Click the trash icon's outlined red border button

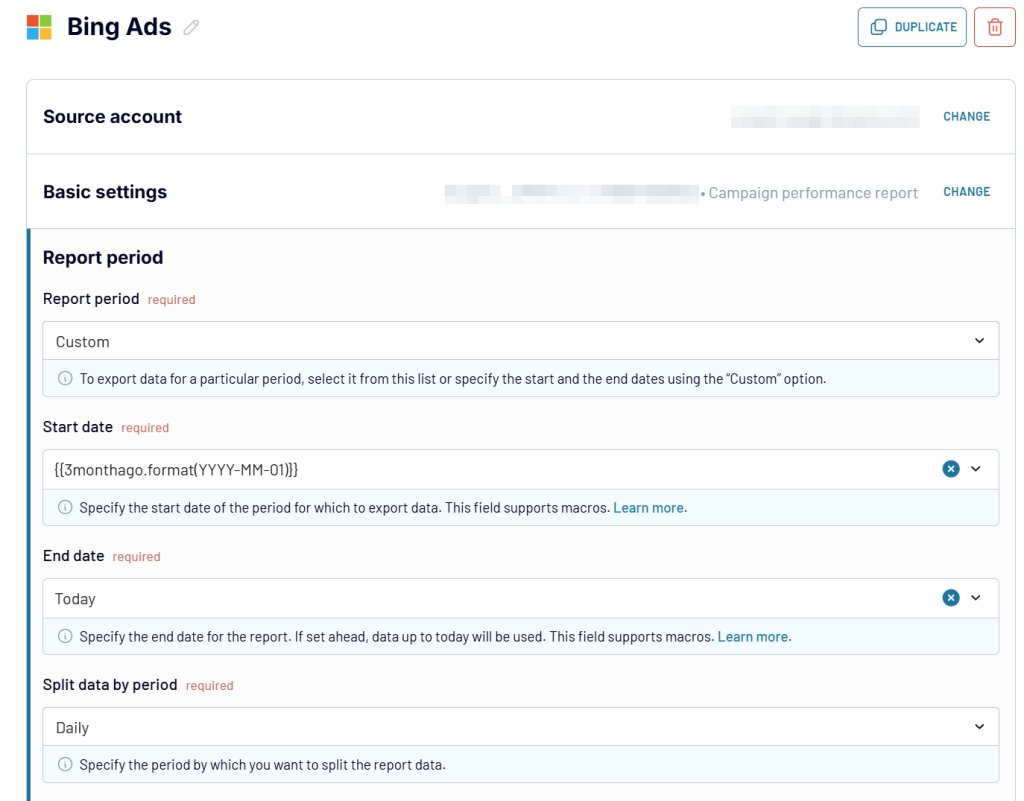click(x=994, y=27)
